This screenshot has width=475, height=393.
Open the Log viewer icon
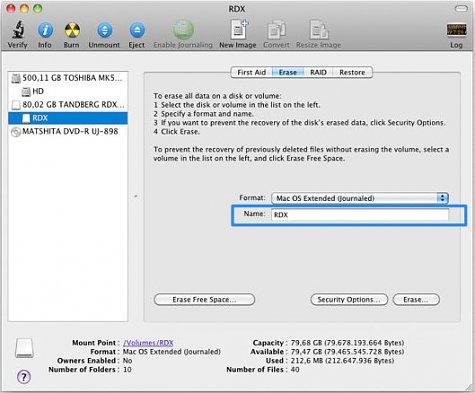coord(456,30)
